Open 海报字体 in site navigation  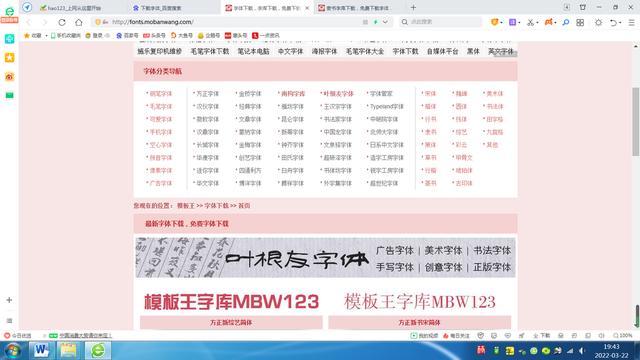pyautogui.click(x=324, y=51)
